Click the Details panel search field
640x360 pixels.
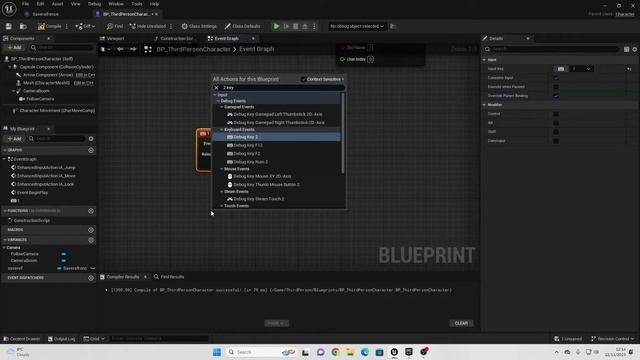pyautogui.click(x=552, y=49)
